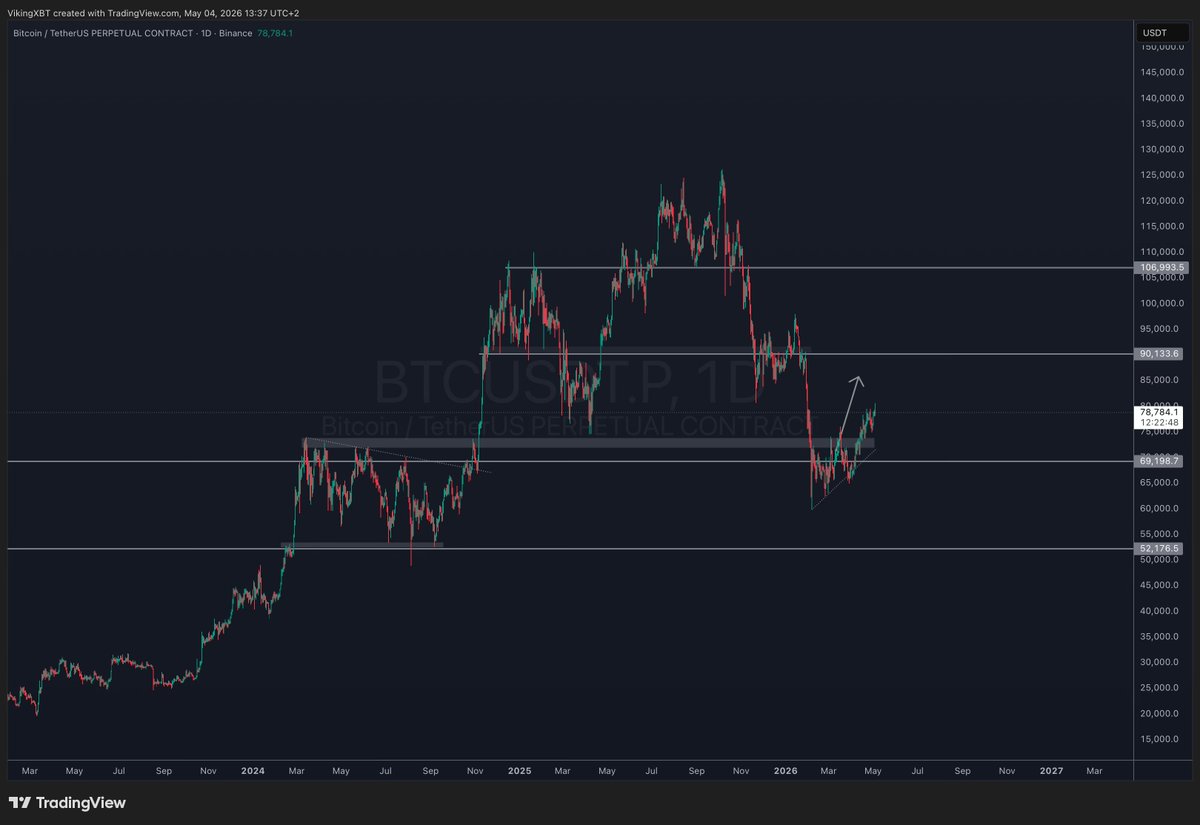Viewport: 1200px width, 825px height.
Task: Click the 12:22:48 bar countdown timer
Action: point(1161,423)
